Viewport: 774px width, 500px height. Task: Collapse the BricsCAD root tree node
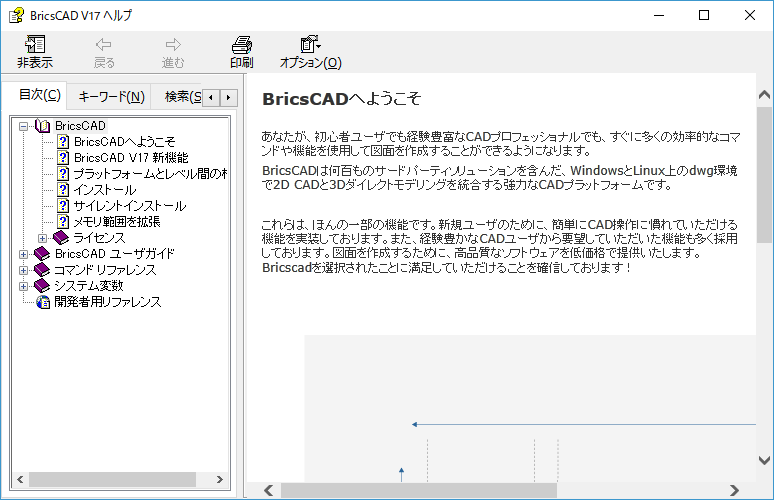(24, 126)
